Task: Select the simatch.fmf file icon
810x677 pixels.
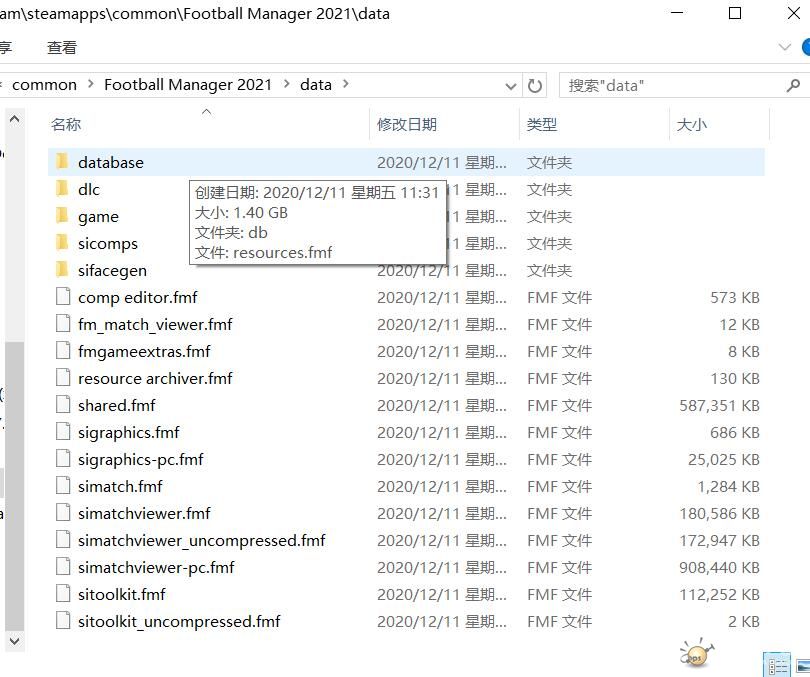Action: [x=63, y=485]
